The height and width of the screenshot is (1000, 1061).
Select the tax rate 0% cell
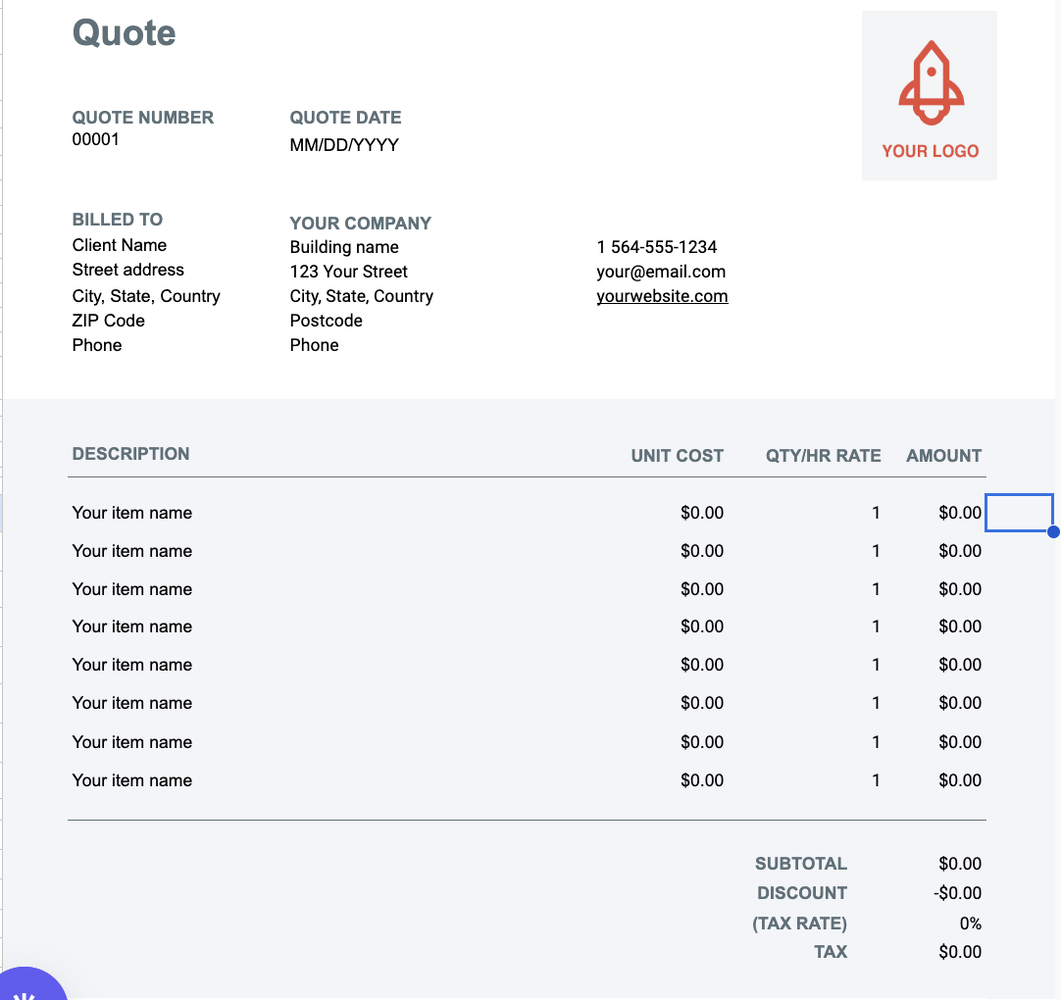(x=970, y=924)
